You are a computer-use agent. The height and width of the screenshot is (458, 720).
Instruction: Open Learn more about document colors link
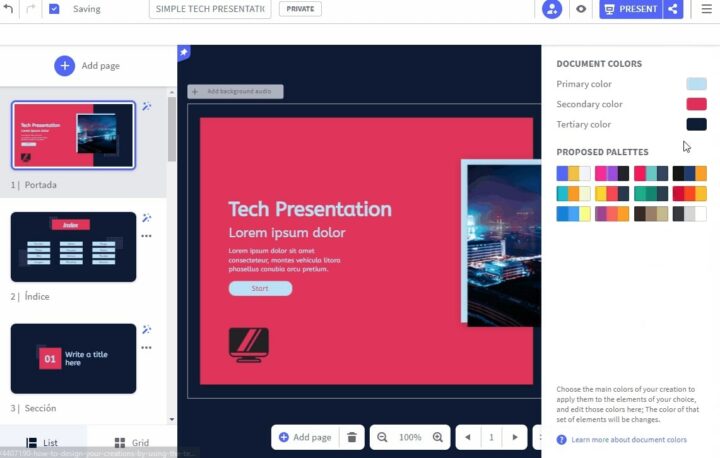click(628, 440)
